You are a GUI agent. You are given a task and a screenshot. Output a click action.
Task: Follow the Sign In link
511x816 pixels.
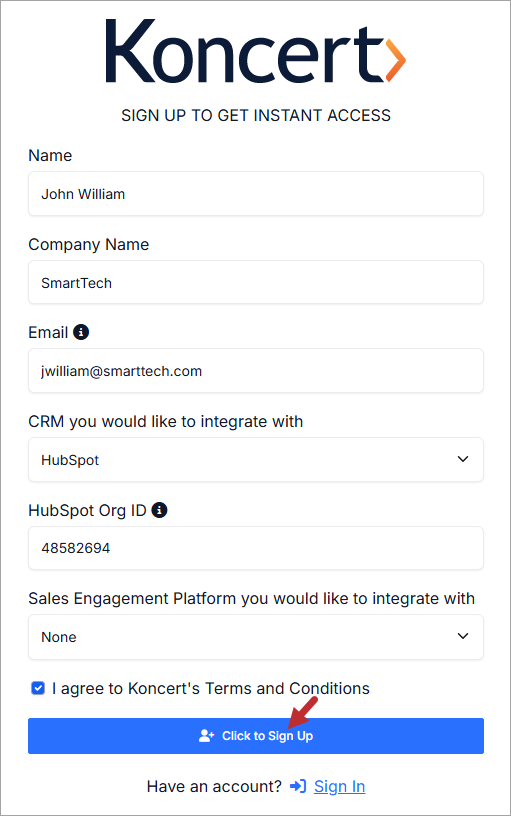[339, 786]
